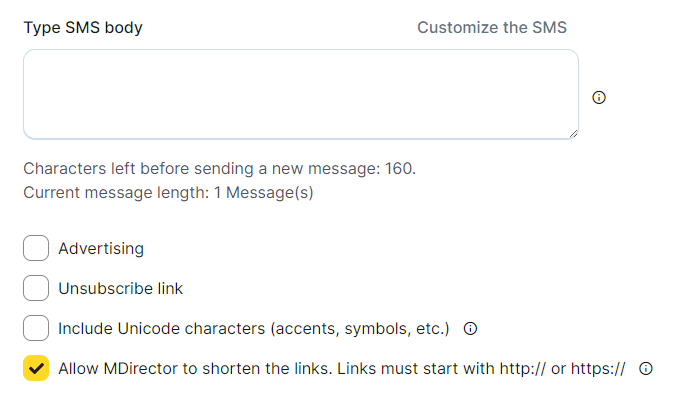The width and height of the screenshot is (691, 406).
Task: Uncheck the yellow shorten links checkbox
Action: pos(36,368)
